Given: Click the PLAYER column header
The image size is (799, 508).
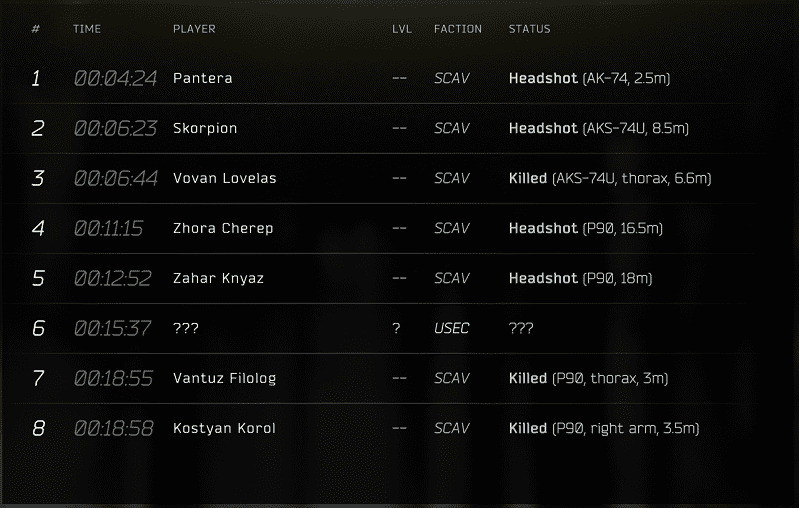Looking at the screenshot, I should [194, 29].
